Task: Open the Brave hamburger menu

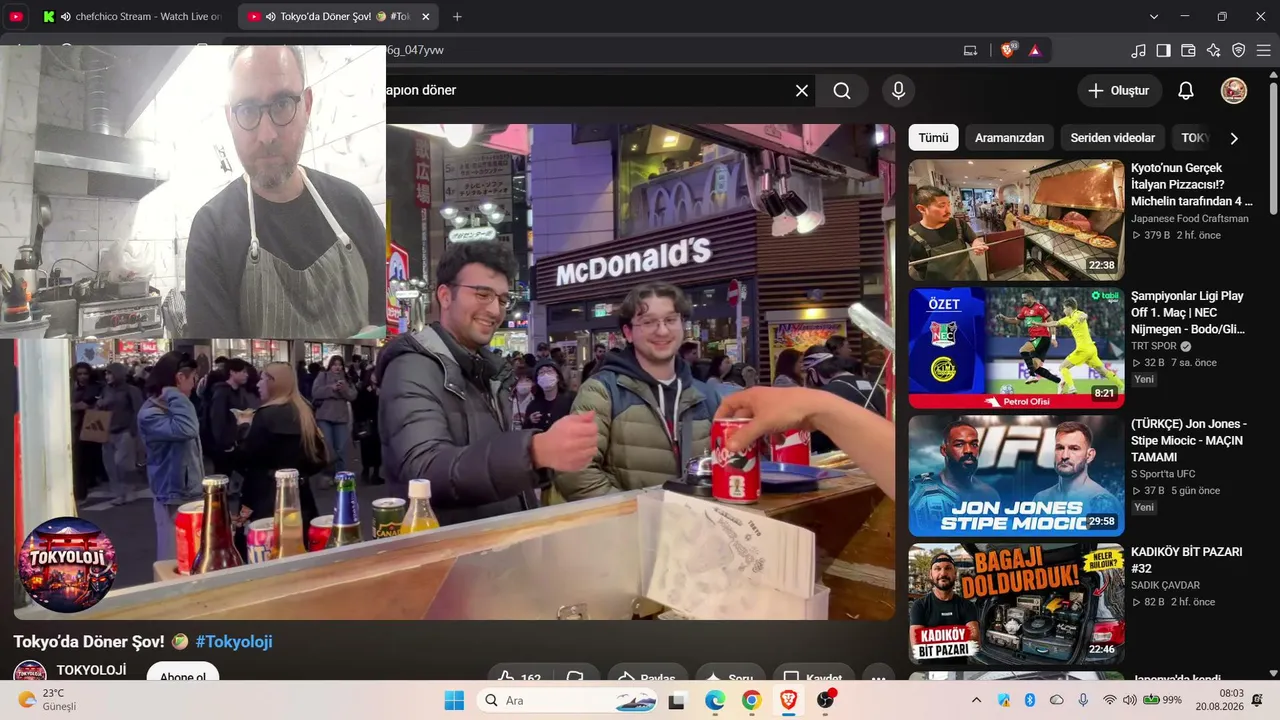Action: click(x=1264, y=50)
